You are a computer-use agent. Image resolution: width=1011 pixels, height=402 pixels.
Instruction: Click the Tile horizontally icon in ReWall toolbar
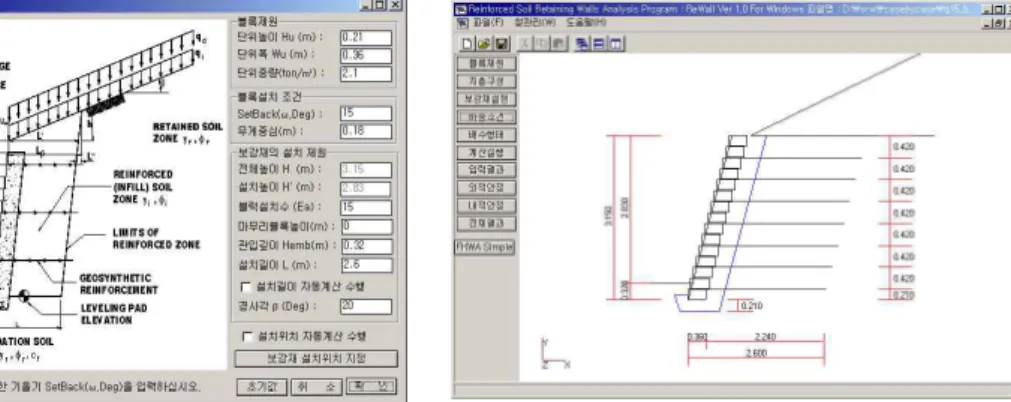pyautogui.click(x=599, y=44)
